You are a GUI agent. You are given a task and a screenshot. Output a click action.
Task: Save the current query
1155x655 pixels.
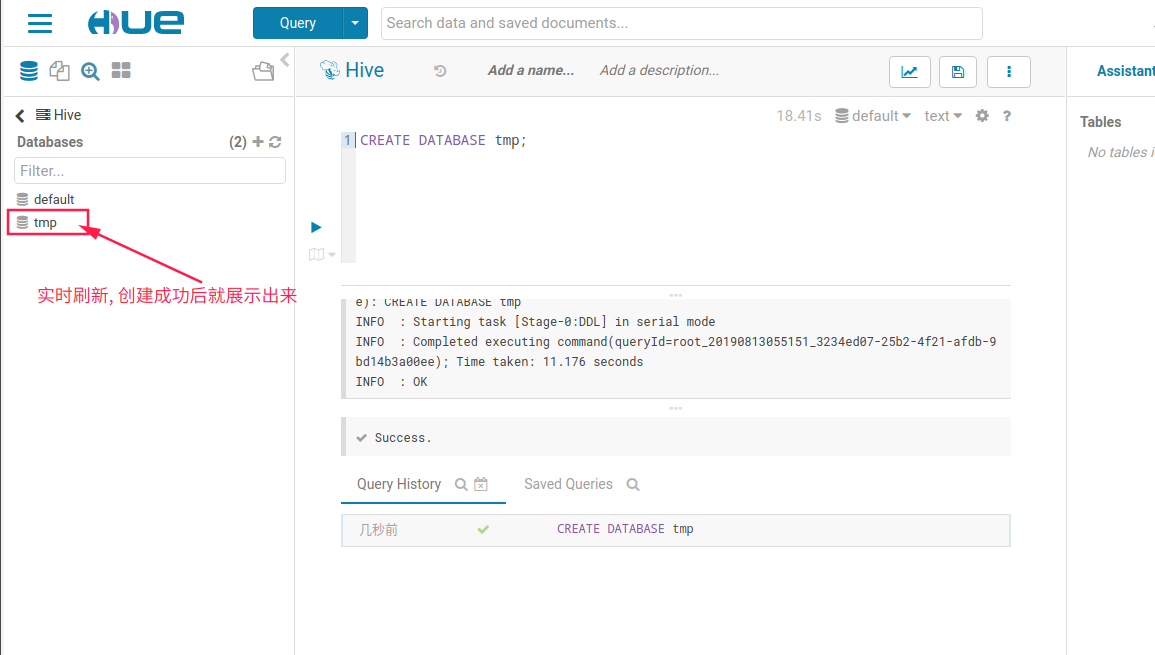point(958,71)
